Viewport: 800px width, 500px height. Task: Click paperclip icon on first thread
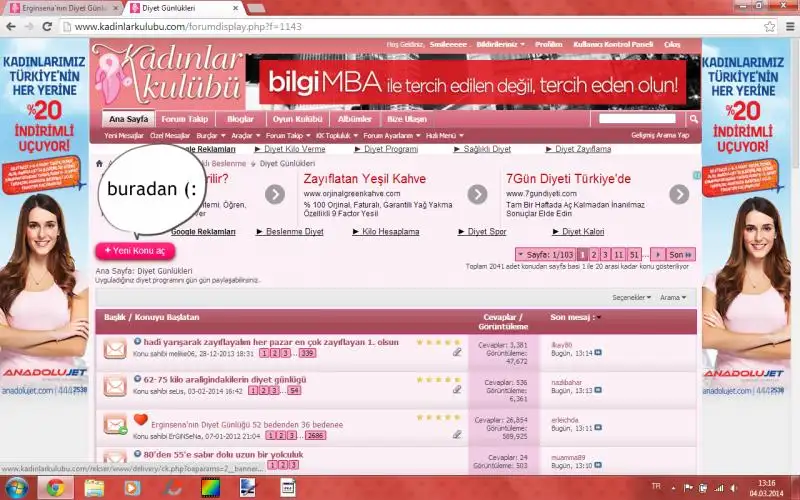457,352
